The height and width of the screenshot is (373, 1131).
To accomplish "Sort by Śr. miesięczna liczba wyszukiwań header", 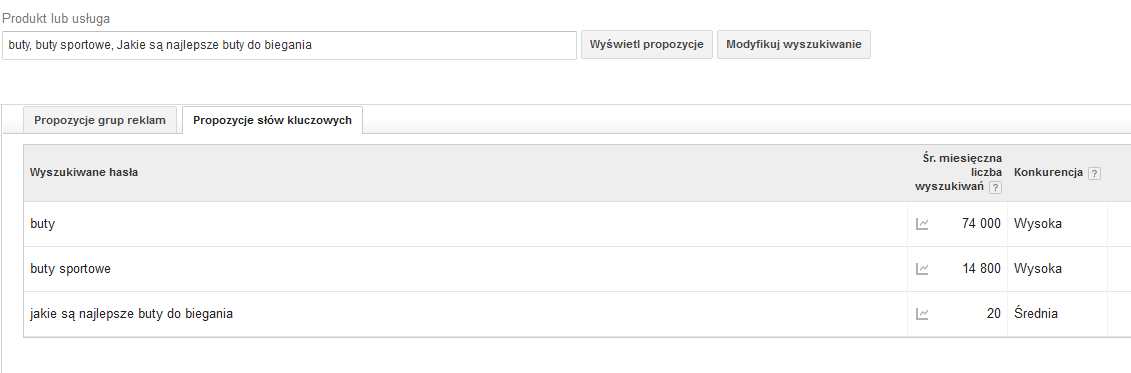I will tap(957, 172).
